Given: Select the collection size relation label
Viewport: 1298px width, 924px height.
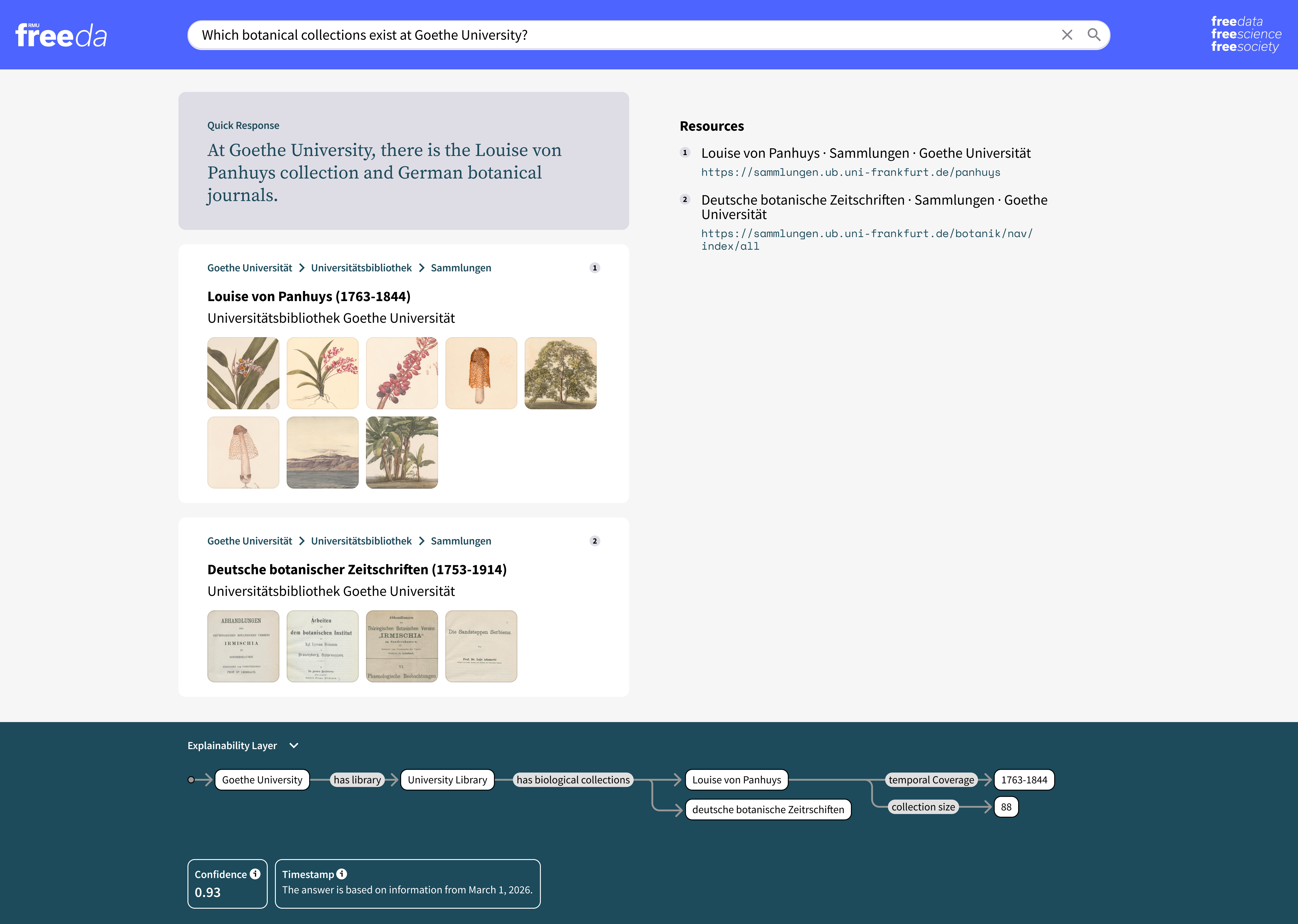Looking at the screenshot, I should point(923,807).
